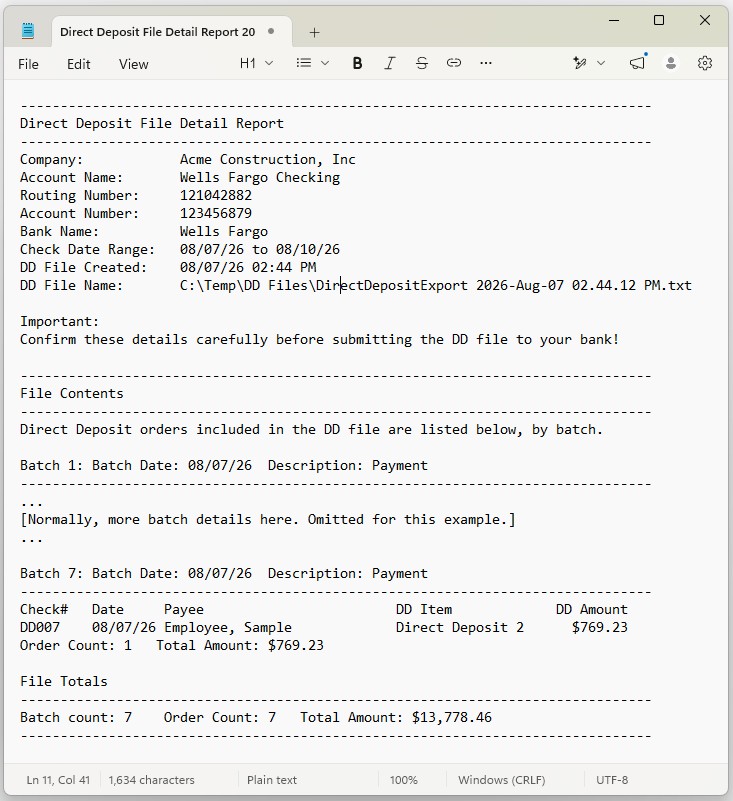733x801 pixels.
Task: Click the 'Payee' column header
Action: point(184,609)
